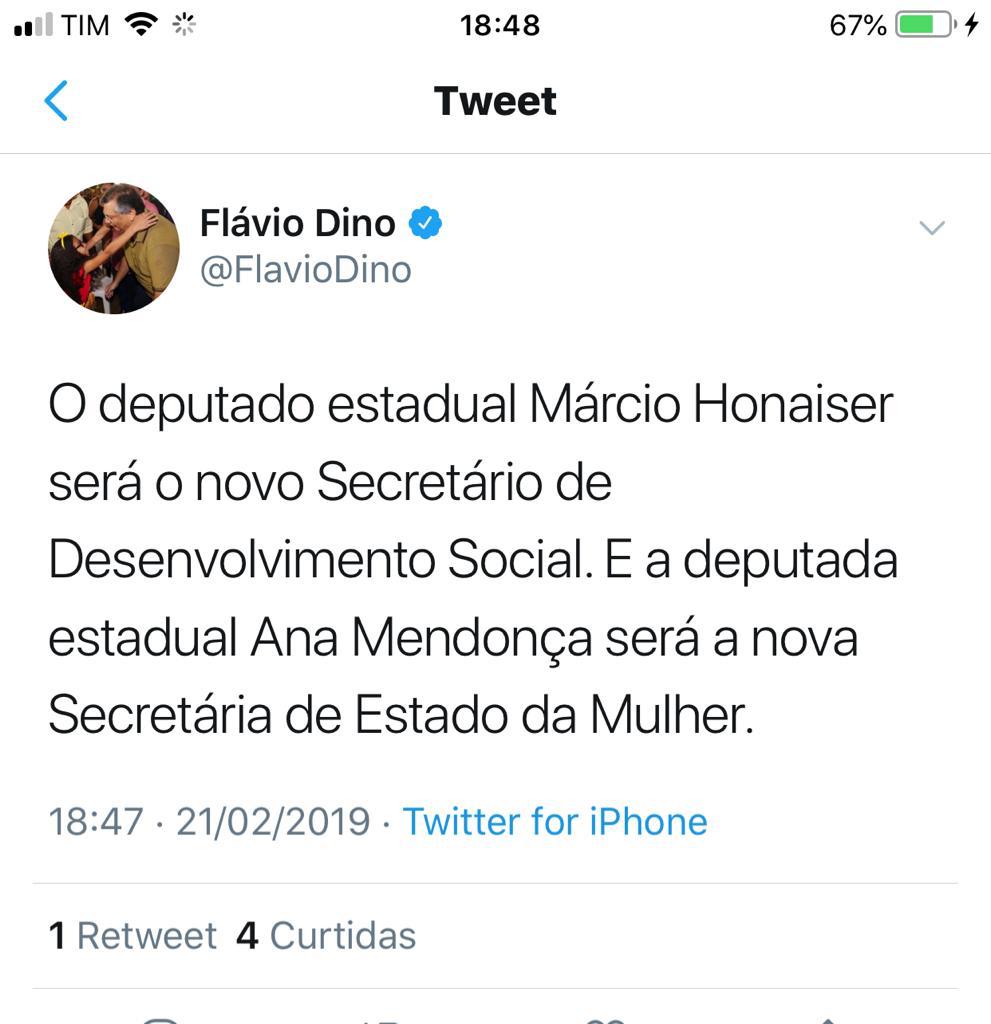Tap the 18:48 status bar clock

(x=499, y=26)
